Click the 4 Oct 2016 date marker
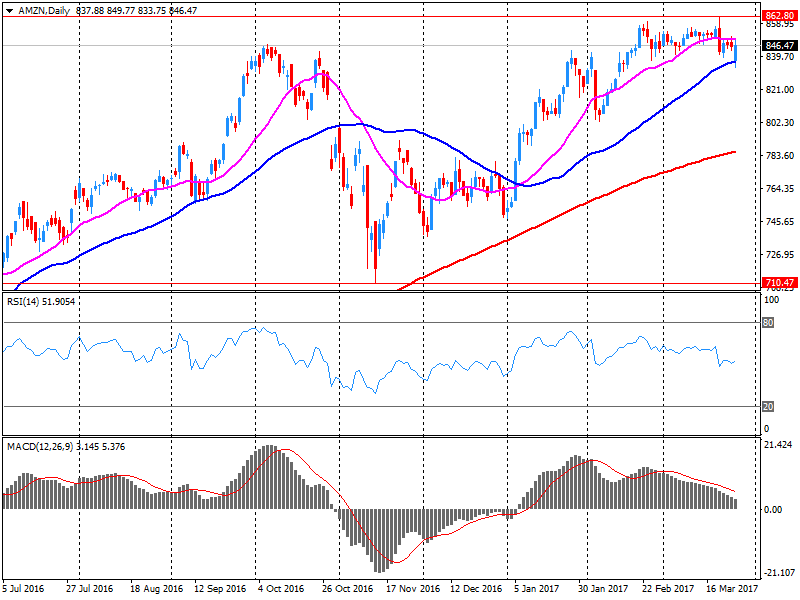Viewport: 800px width, 600px height. (280, 590)
